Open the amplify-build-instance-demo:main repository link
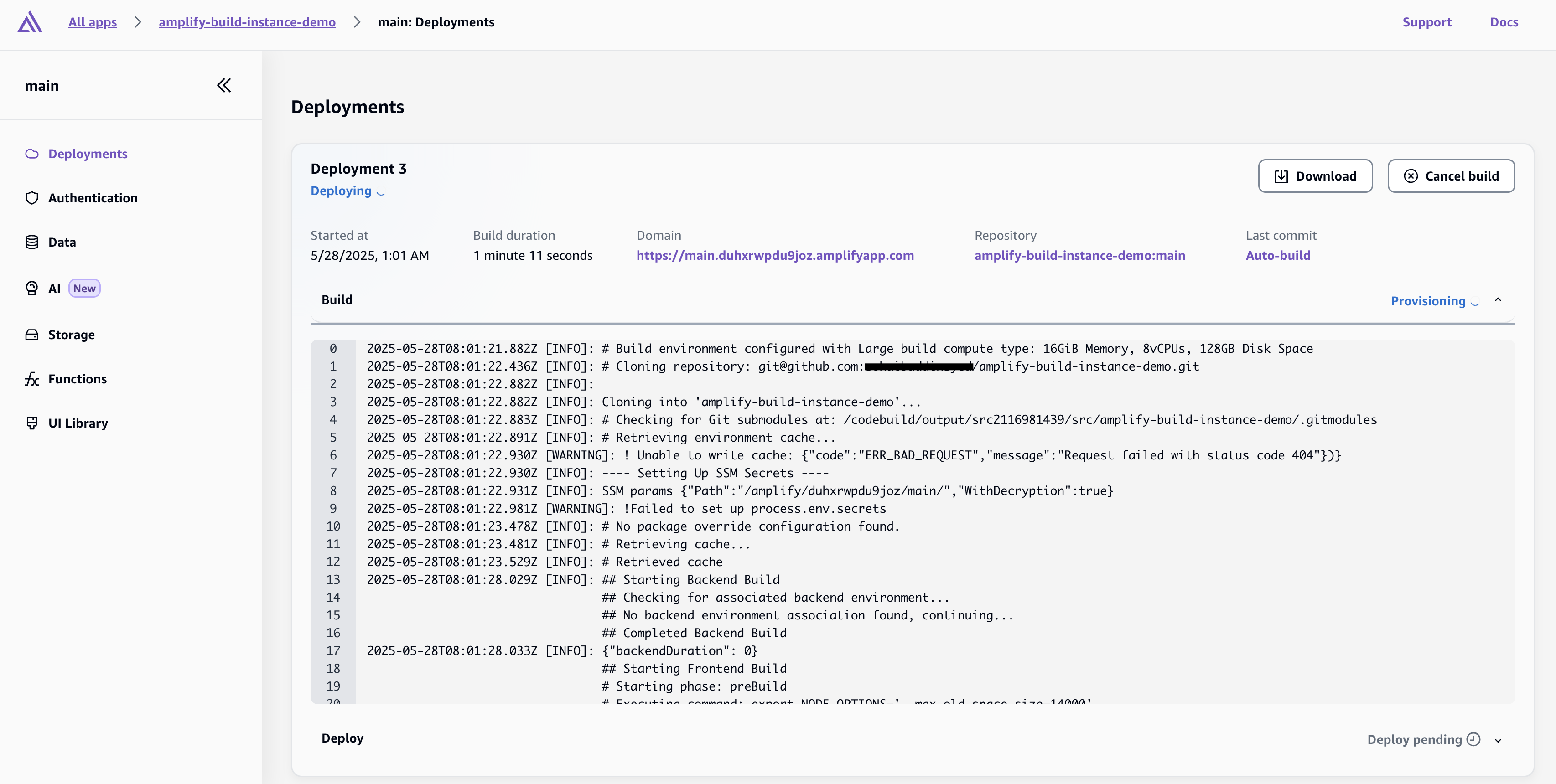This screenshot has height=784, width=1556. [x=1080, y=255]
